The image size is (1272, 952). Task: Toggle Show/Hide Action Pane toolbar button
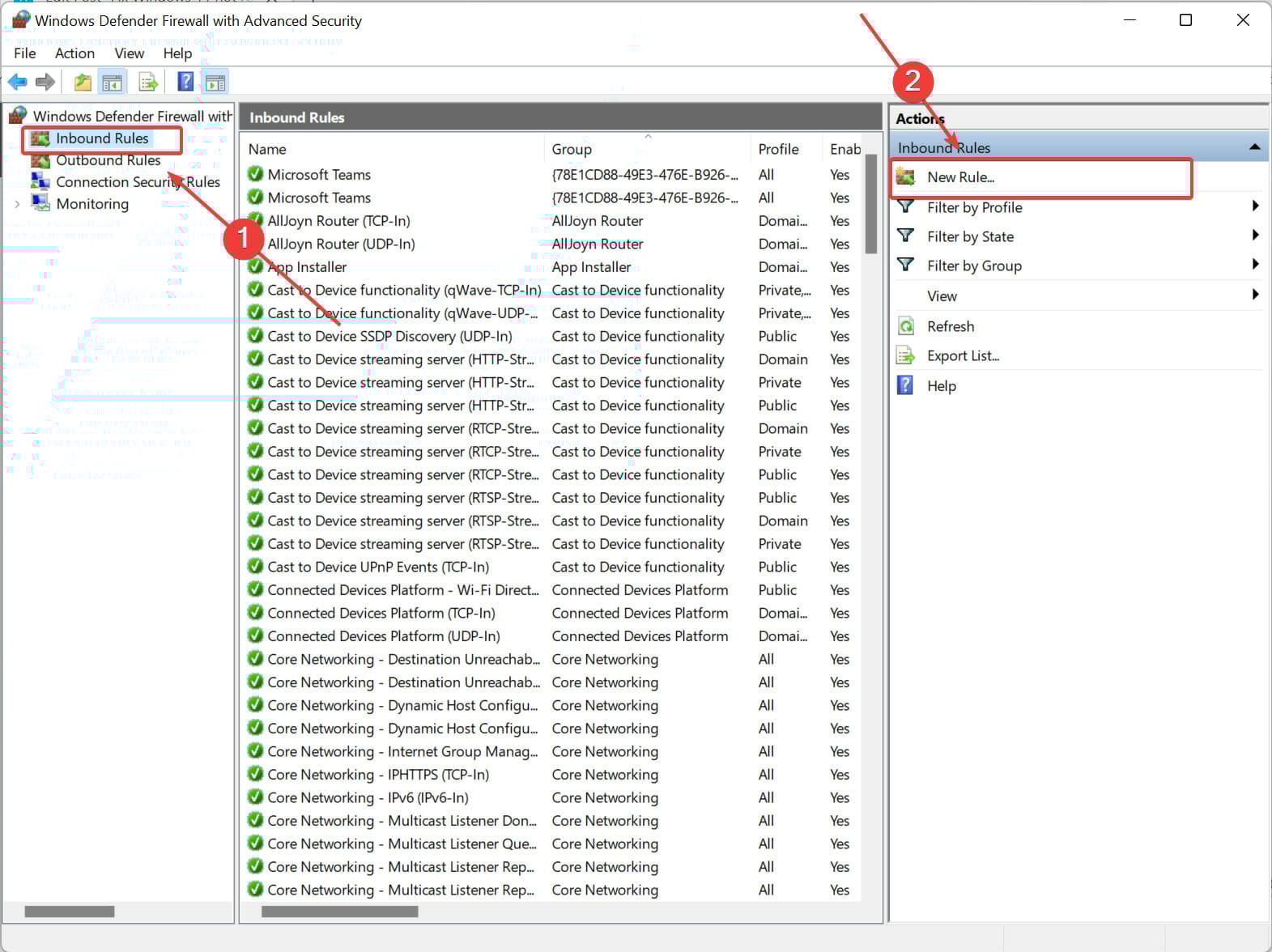[x=215, y=82]
